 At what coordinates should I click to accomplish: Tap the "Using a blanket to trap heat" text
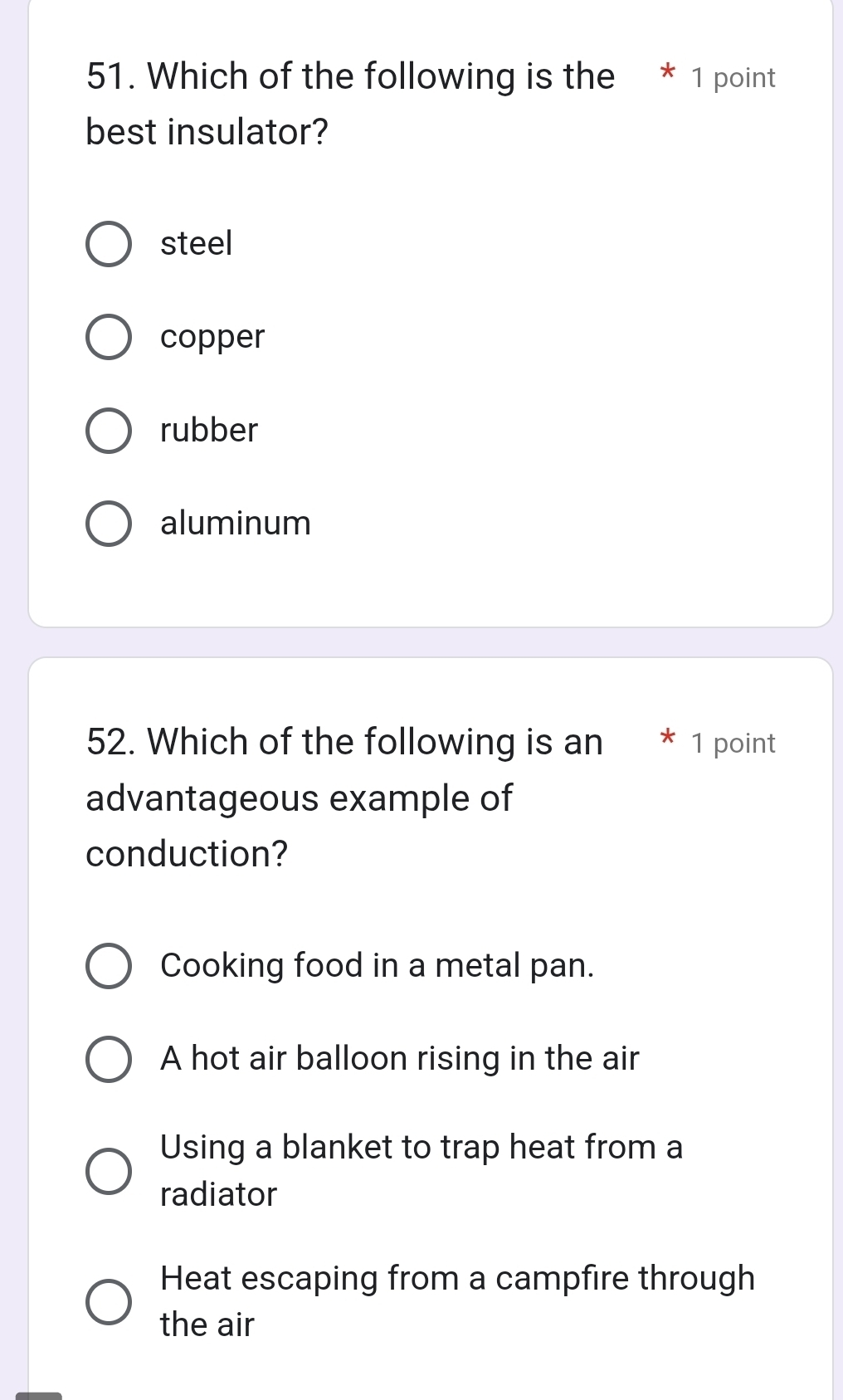(x=421, y=1148)
